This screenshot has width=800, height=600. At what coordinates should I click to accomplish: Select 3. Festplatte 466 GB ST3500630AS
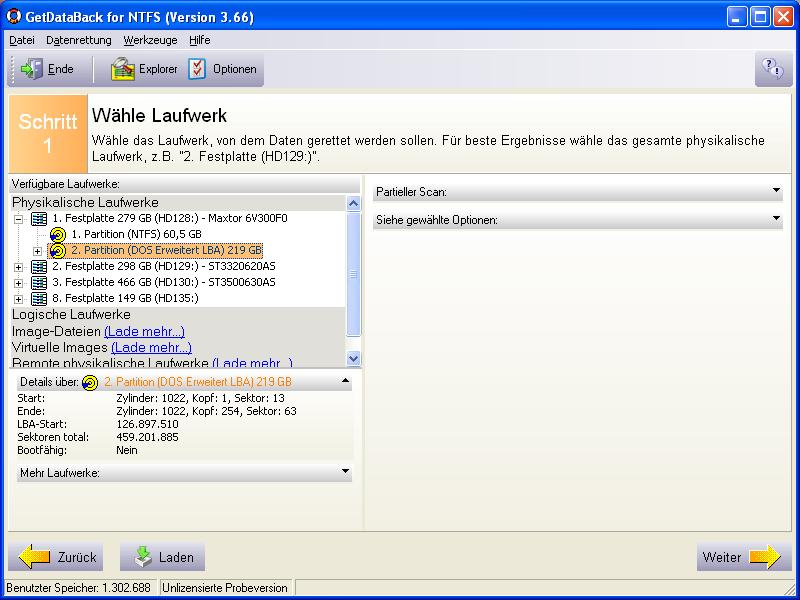click(x=164, y=282)
